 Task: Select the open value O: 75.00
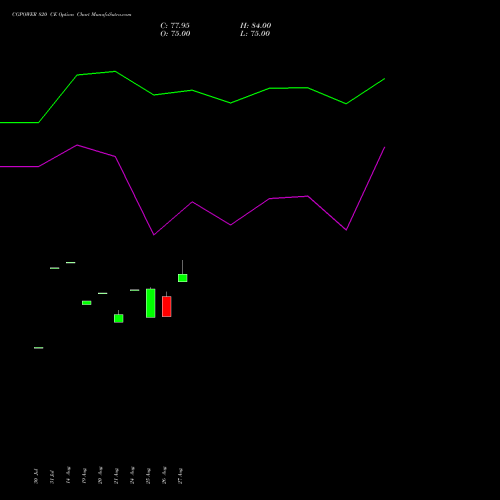point(175,34)
